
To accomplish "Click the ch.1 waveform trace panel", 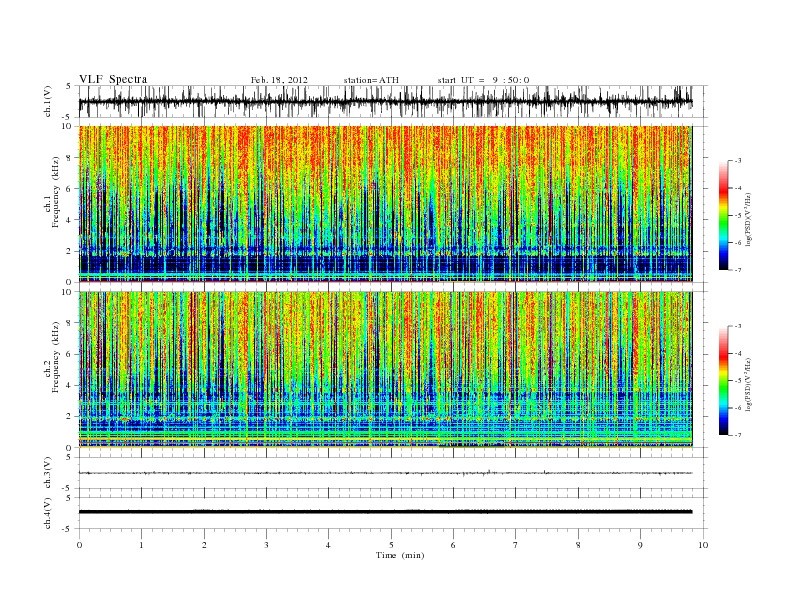I will (x=393, y=101).
